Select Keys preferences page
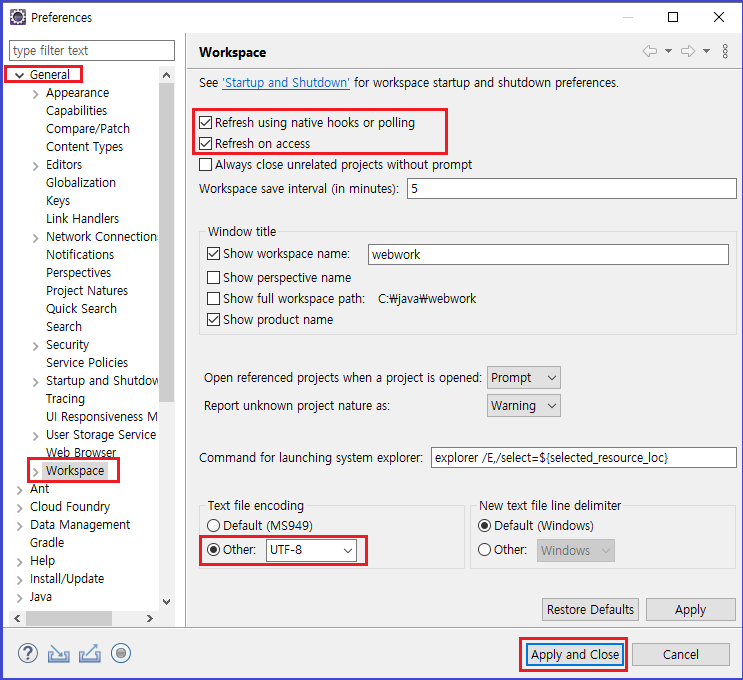This screenshot has width=743, height=680. (x=58, y=200)
